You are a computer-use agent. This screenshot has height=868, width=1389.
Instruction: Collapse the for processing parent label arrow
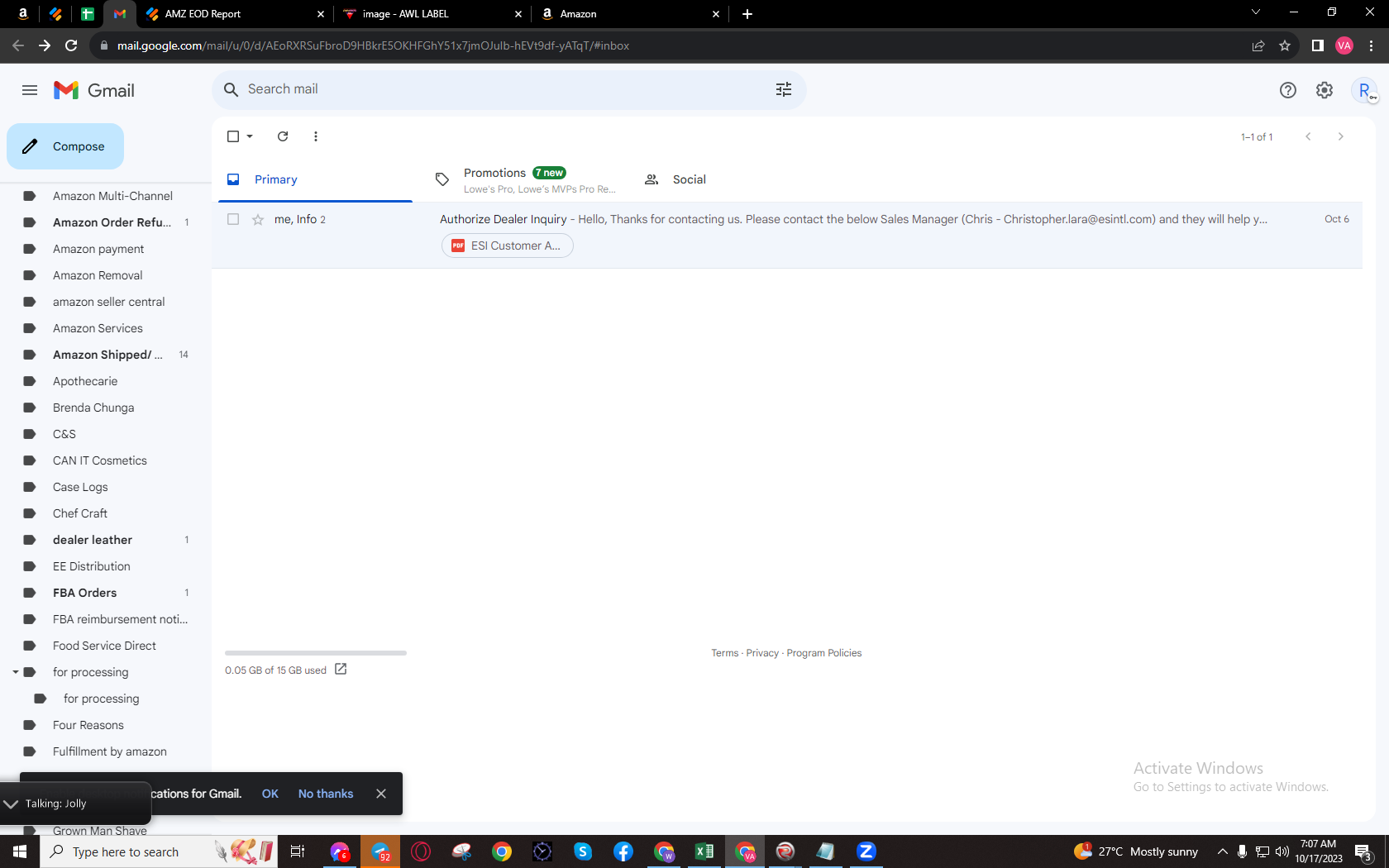pos(16,672)
